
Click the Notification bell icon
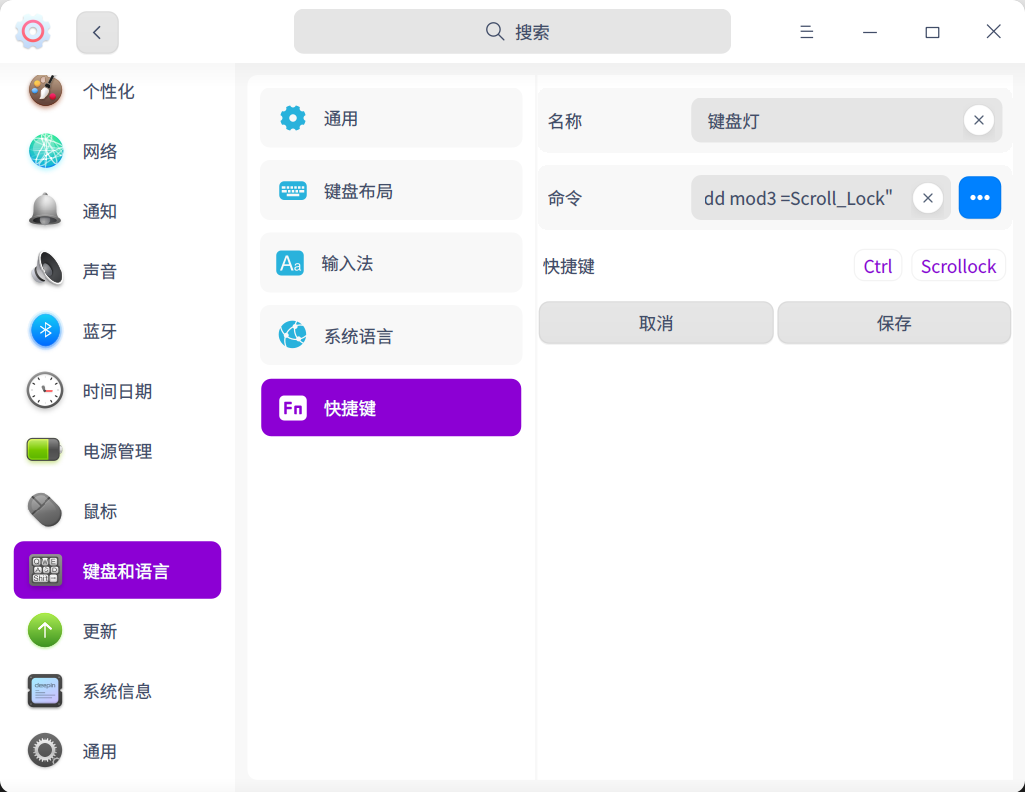45,211
